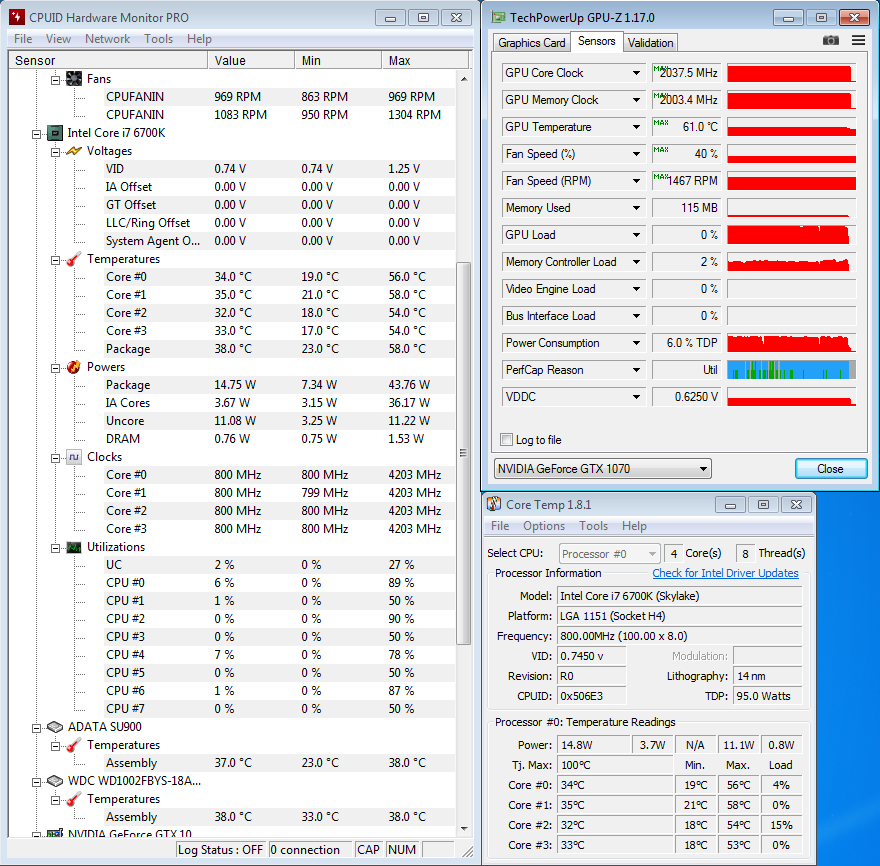Collapse the Intel Core i7 6700K node
The height and width of the screenshot is (866, 880).
(36, 134)
